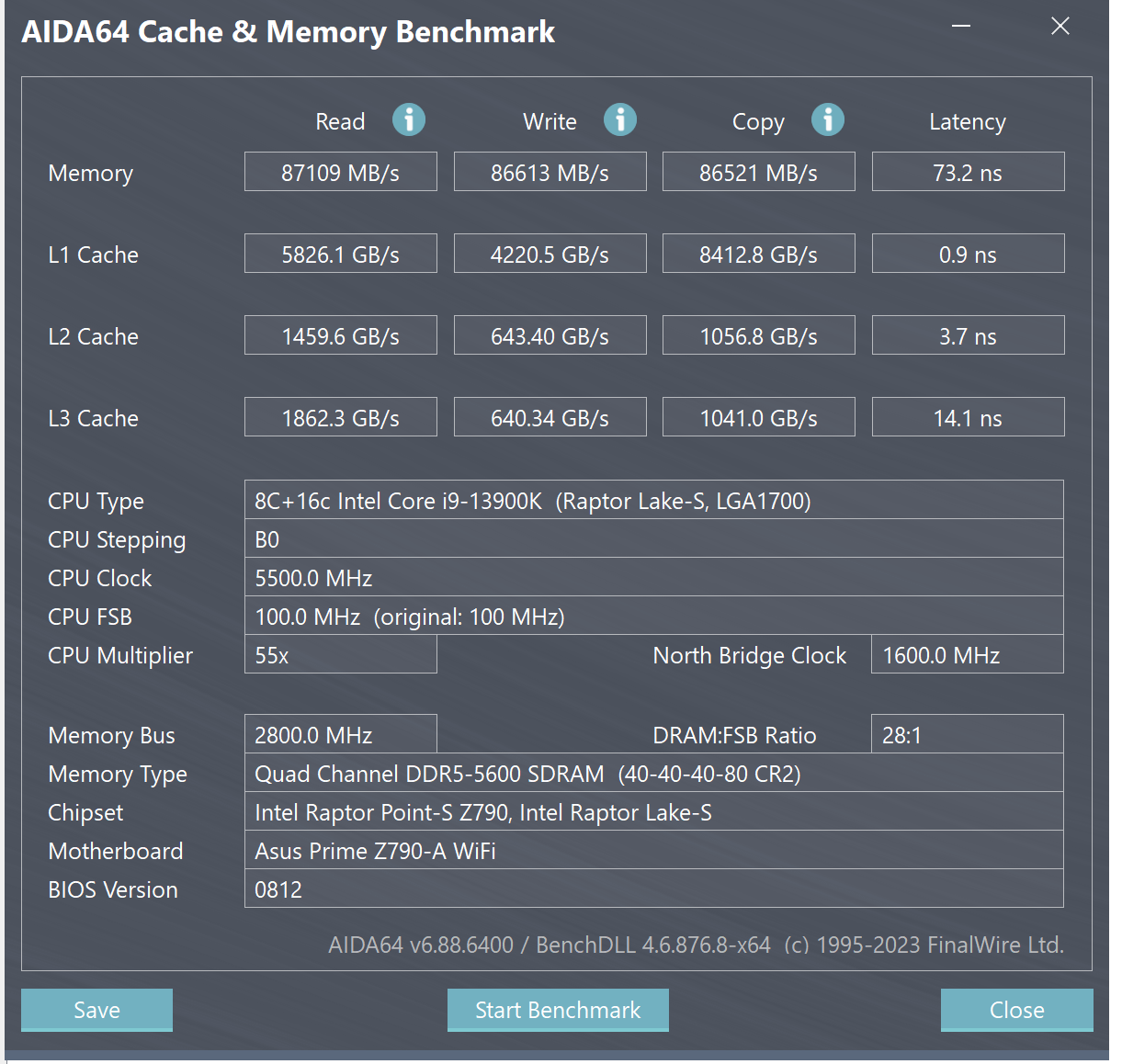1122x1064 pixels.
Task: Click the Memory Bus 2800.0 MHz field
Action: pyautogui.click(x=340, y=734)
